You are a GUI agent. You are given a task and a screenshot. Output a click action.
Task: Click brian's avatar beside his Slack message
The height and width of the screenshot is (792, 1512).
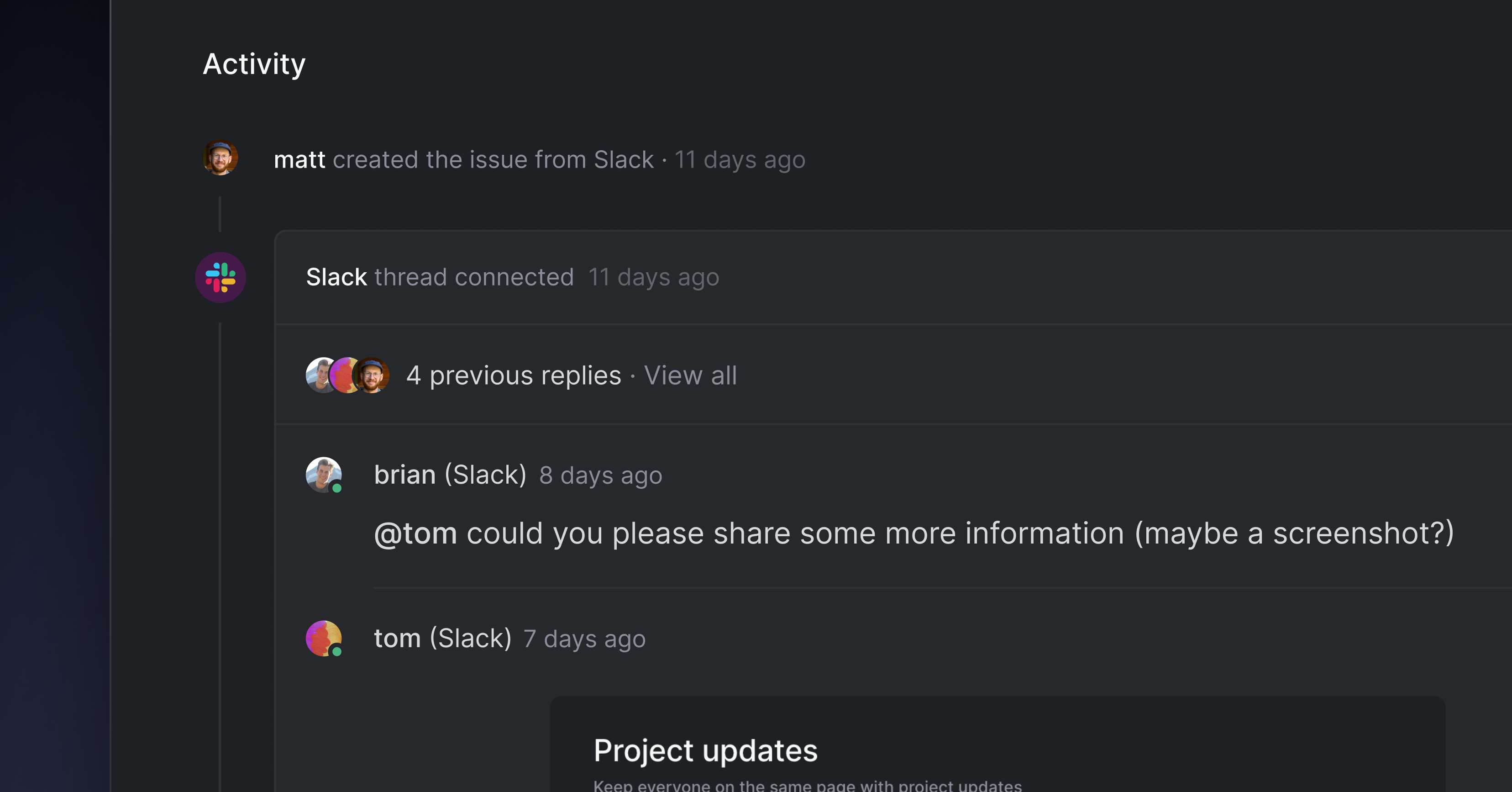tap(322, 474)
